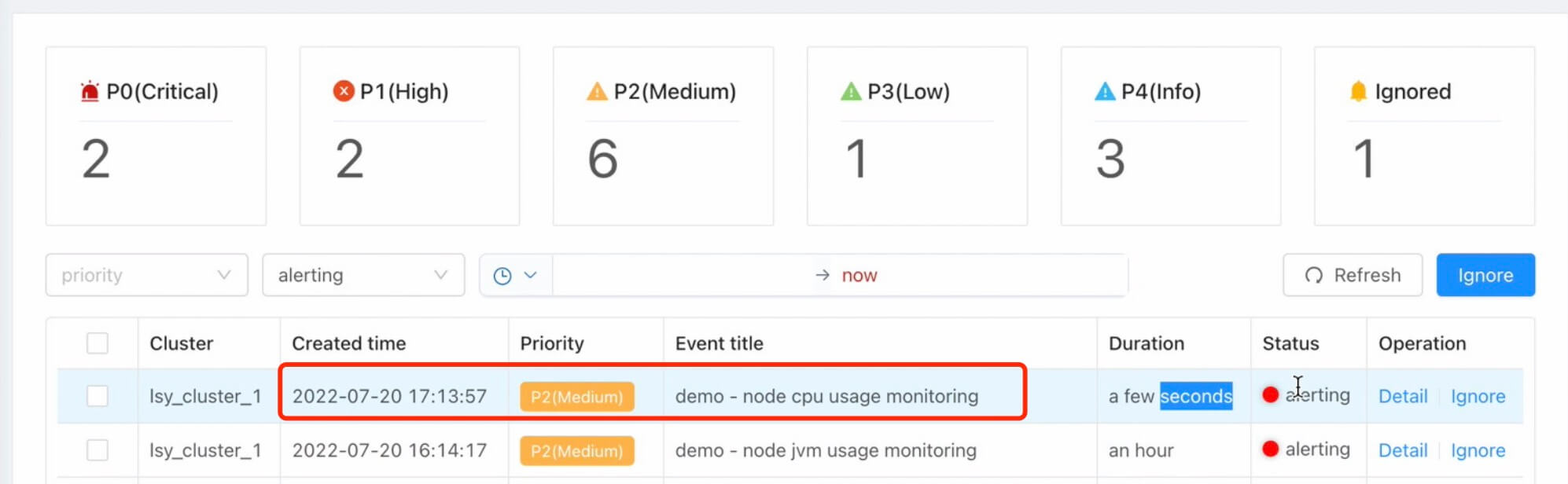Click the P3(Low) green triangle icon
The height and width of the screenshot is (484, 1568).
click(x=851, y=92)
